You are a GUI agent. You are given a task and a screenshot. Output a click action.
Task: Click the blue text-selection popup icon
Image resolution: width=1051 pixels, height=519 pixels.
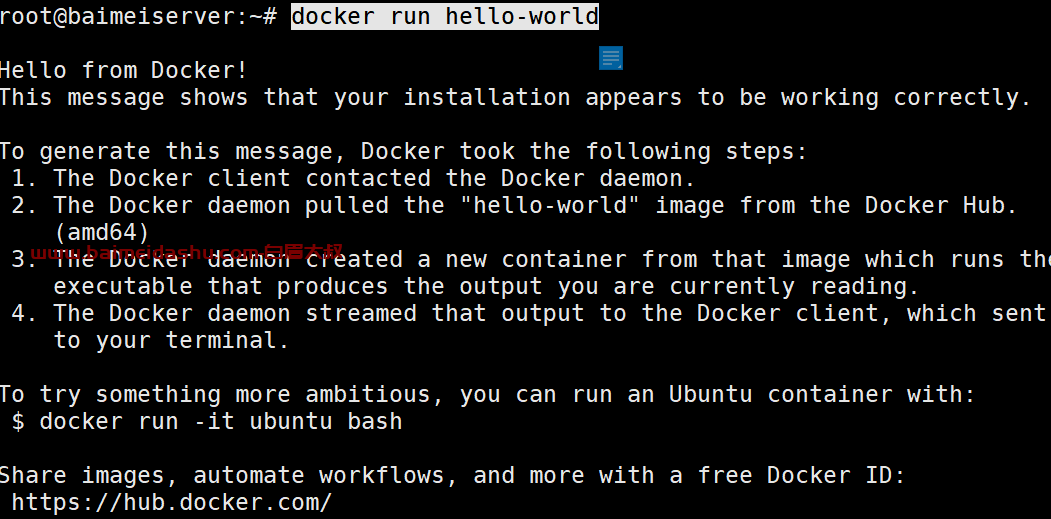[x=611, y=58]
